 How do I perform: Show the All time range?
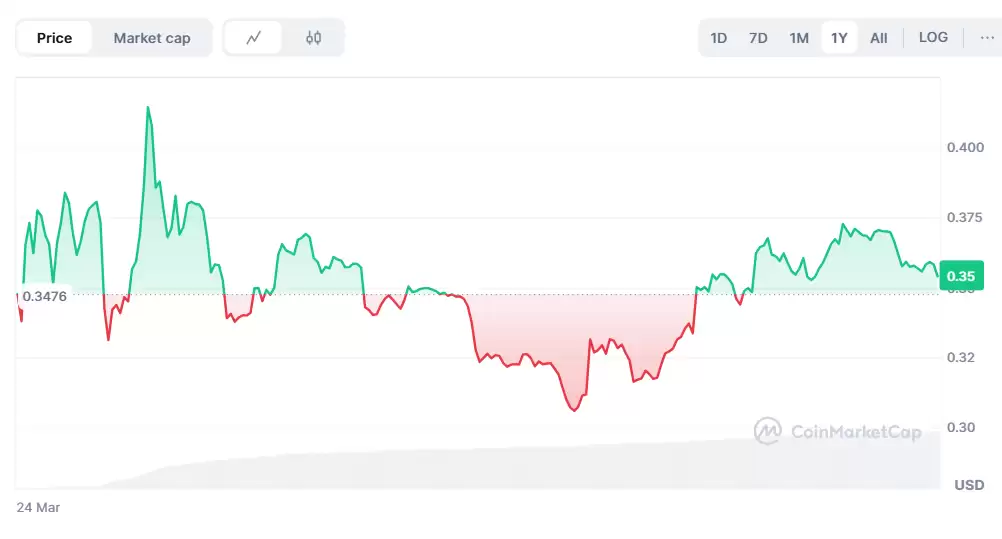(x=878, y=38)
